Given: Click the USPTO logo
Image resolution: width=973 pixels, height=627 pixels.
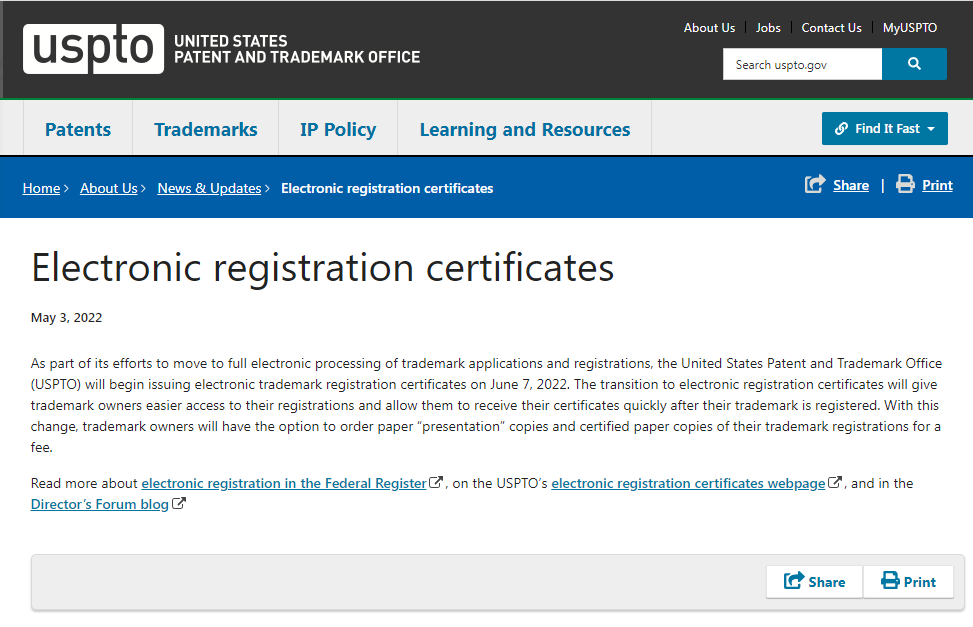Looking at the screenshot, I should pyautogui.click(x=93, y=49).
